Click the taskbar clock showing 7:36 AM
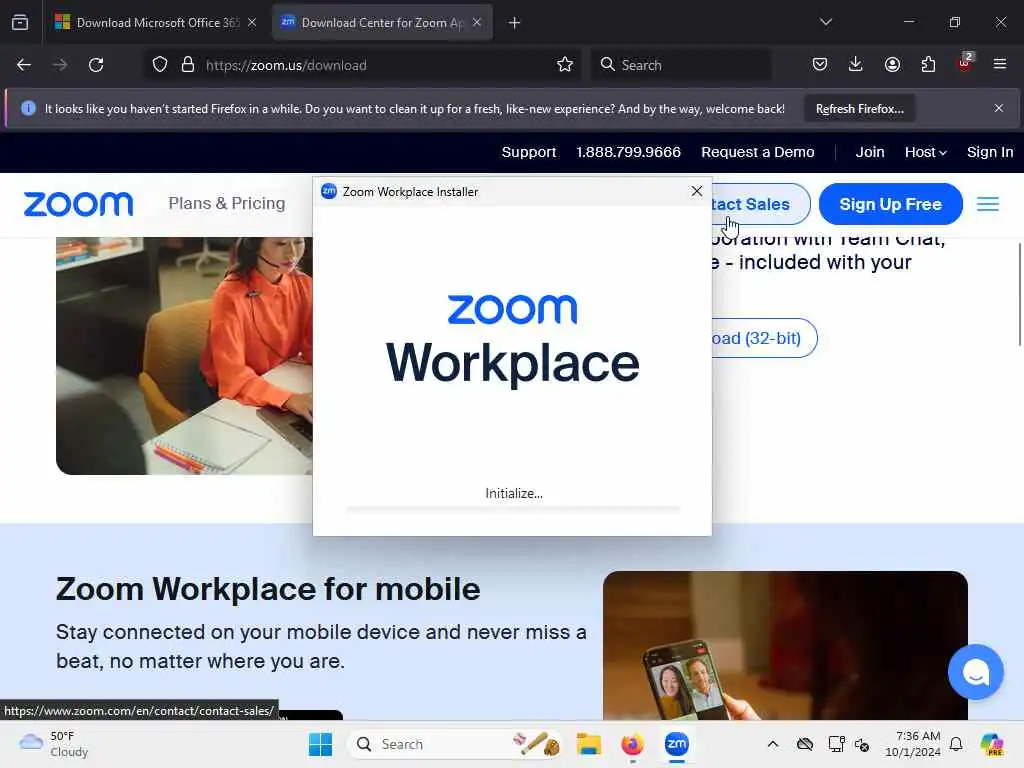The height and width of the screenshot is (768, 1024). (913, 744)
